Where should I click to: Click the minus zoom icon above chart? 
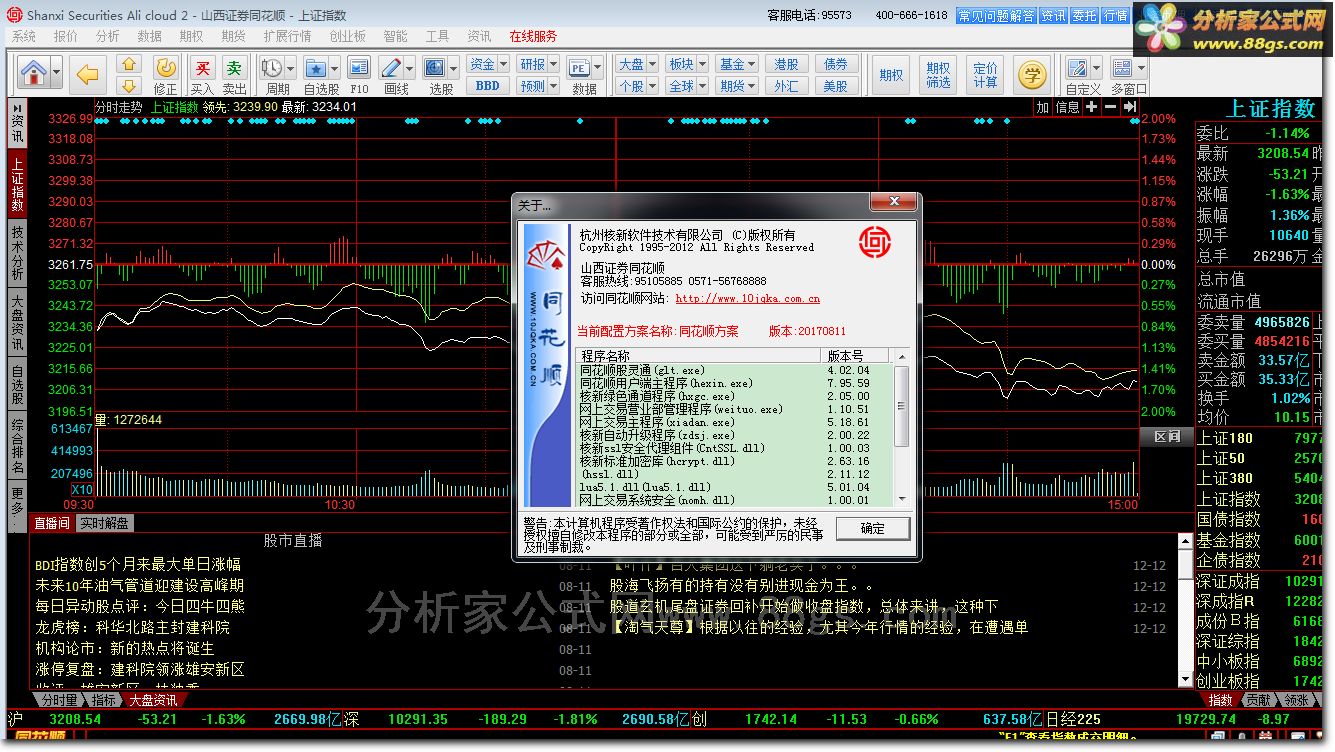(x=1111, y=106)
